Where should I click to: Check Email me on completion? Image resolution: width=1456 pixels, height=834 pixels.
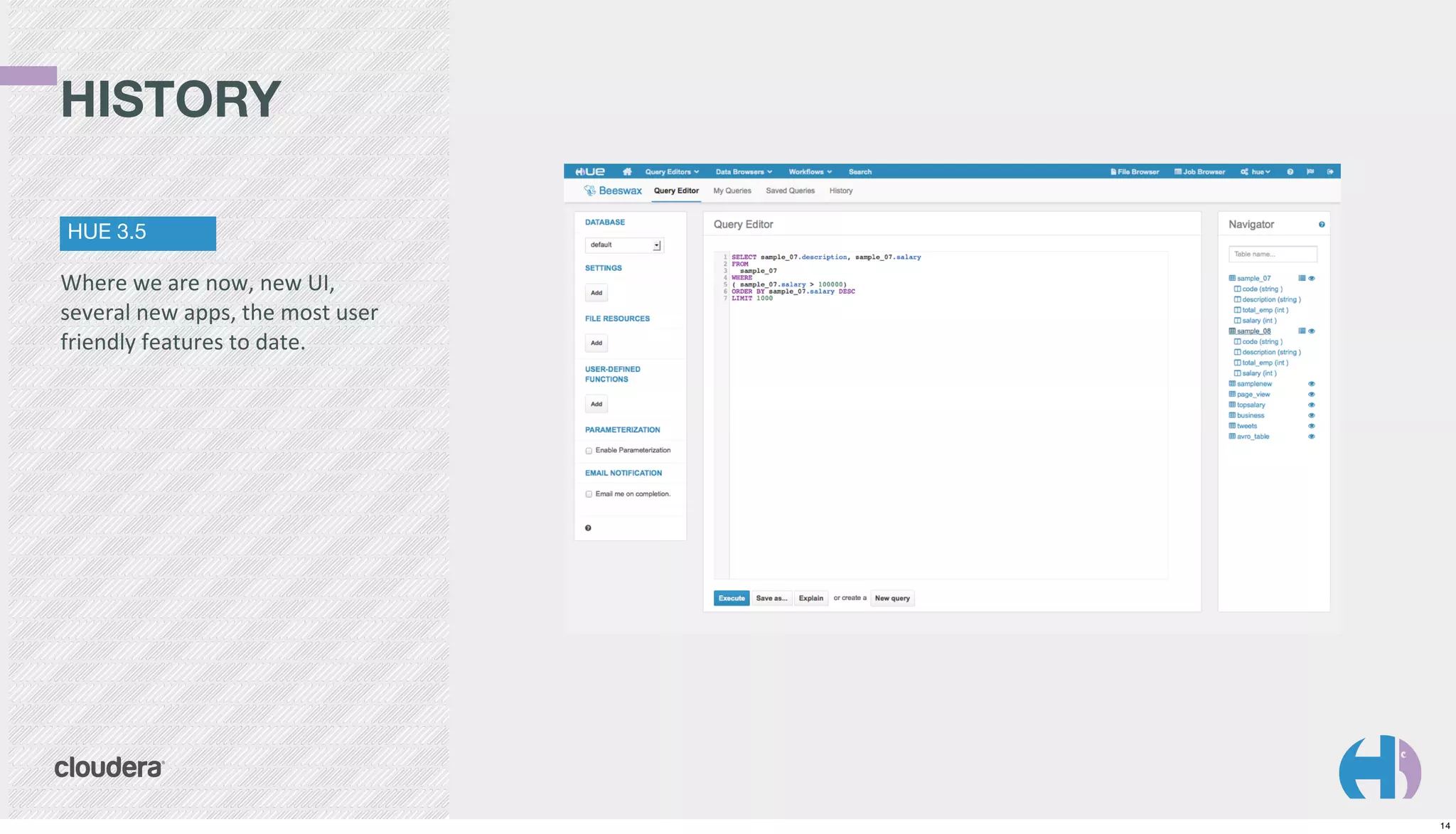[x=589, y=494]
